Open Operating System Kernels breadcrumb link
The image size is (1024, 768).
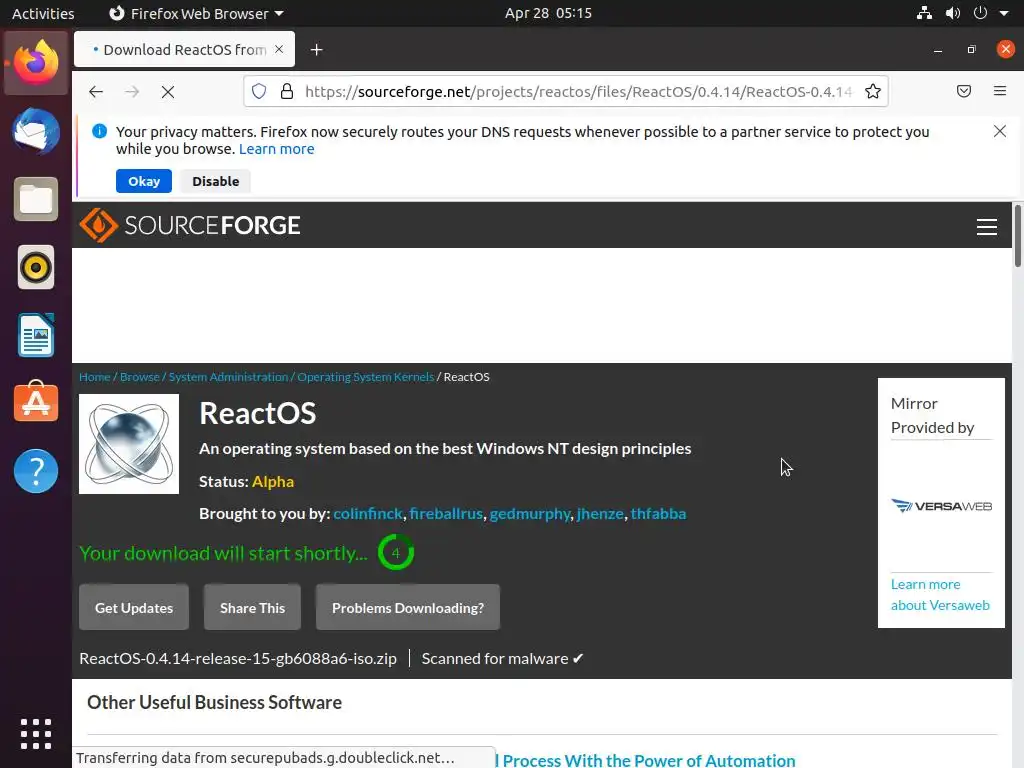[x=366, y=377]
